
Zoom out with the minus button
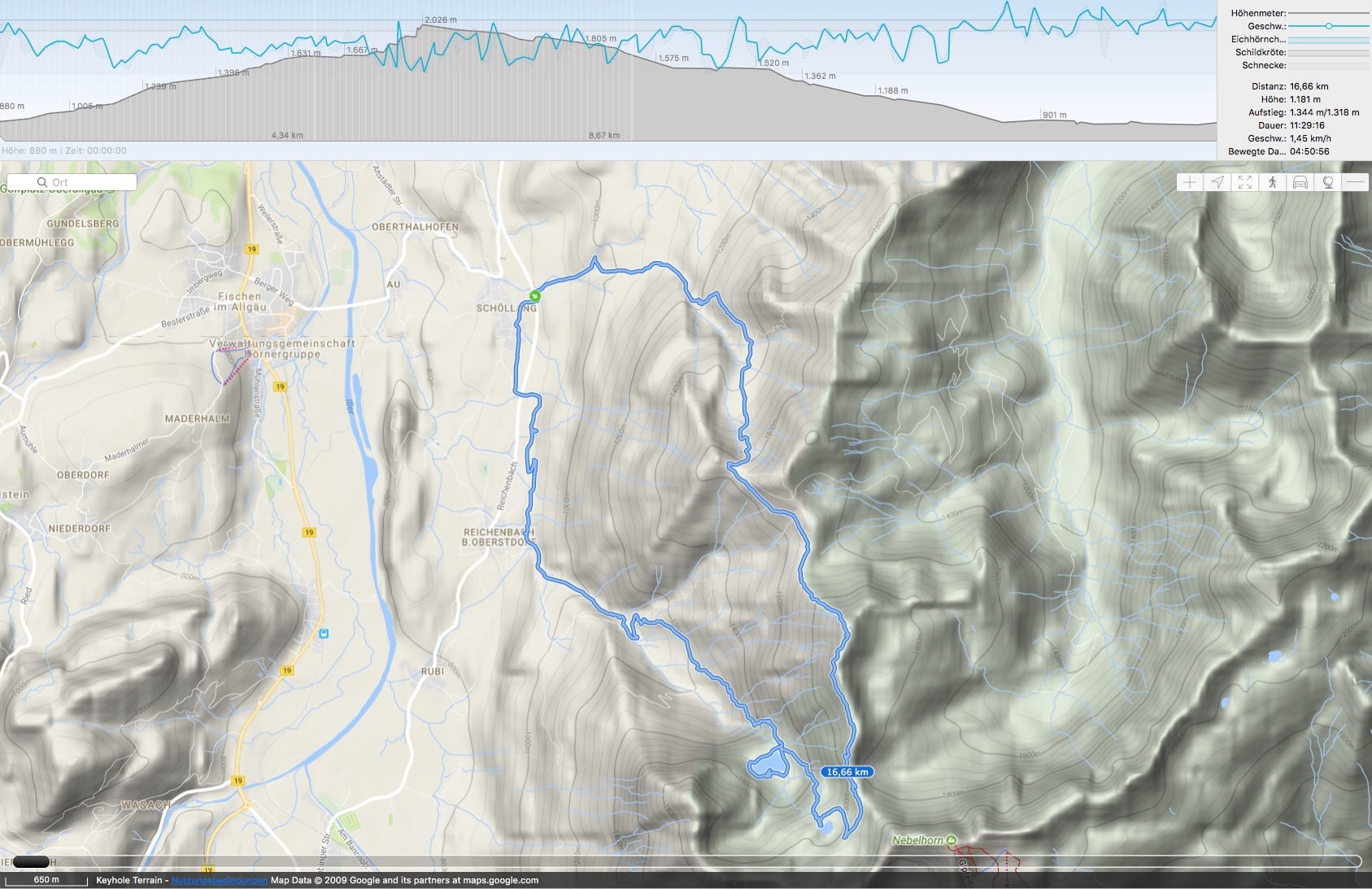1355,182
